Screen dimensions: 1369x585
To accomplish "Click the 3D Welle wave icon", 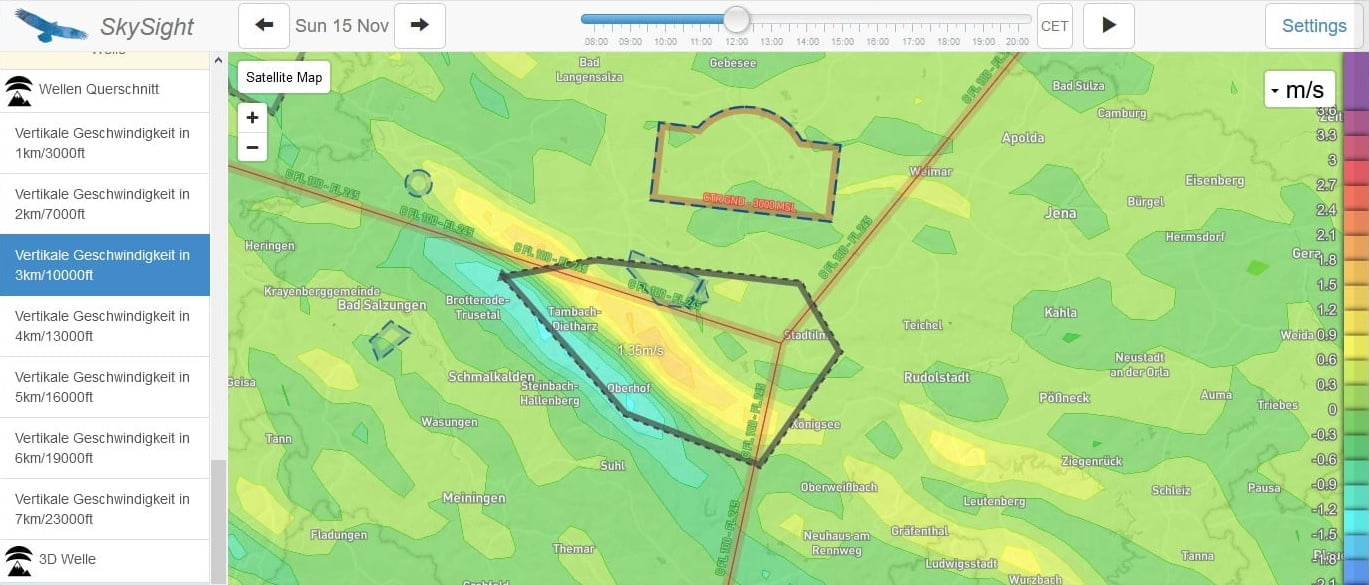I will tap(19, 559).
